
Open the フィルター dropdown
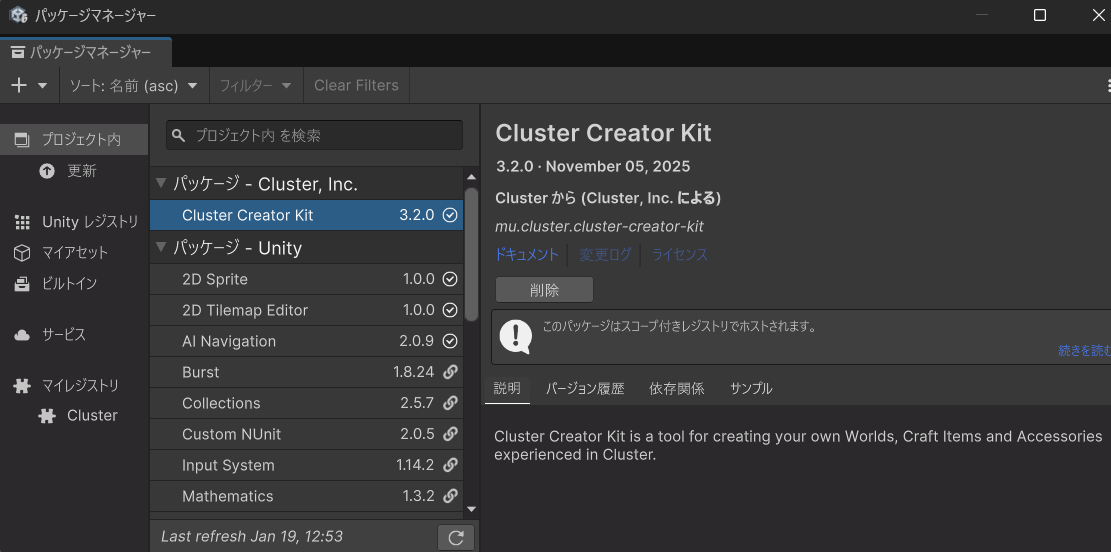click(256, 85)
